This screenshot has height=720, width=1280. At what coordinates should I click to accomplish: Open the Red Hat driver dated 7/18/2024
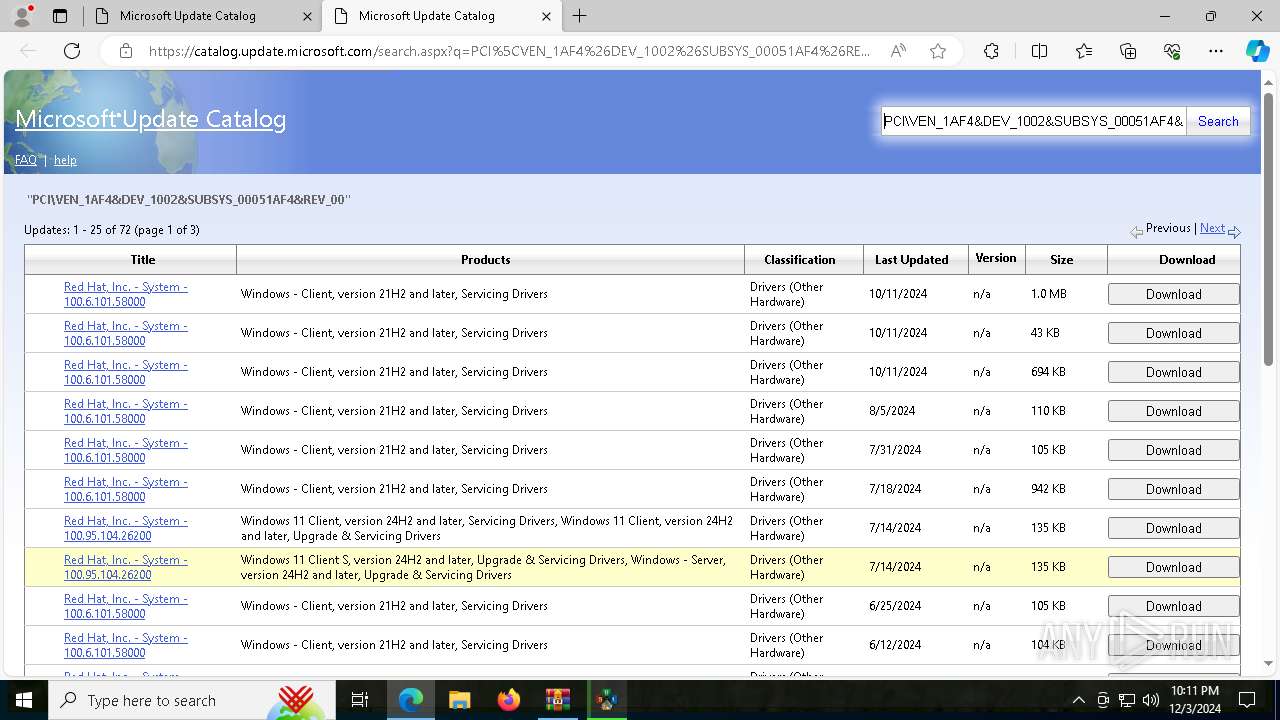pos(126,489)
